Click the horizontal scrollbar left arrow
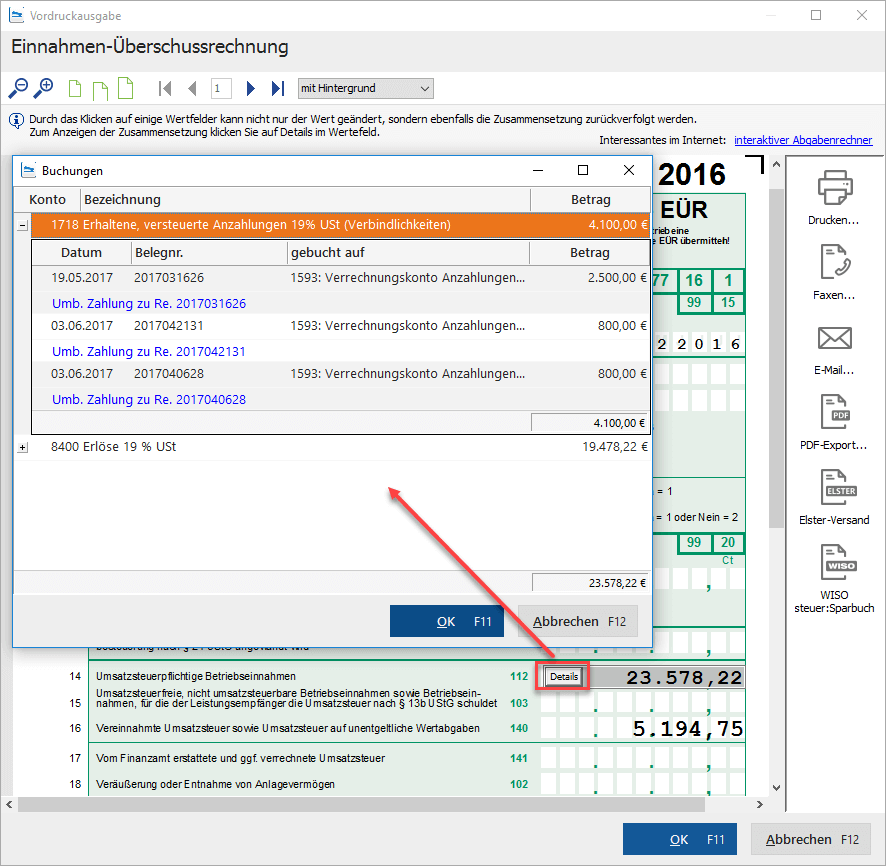This screenshot has height=866, width=886. (10, 804)
